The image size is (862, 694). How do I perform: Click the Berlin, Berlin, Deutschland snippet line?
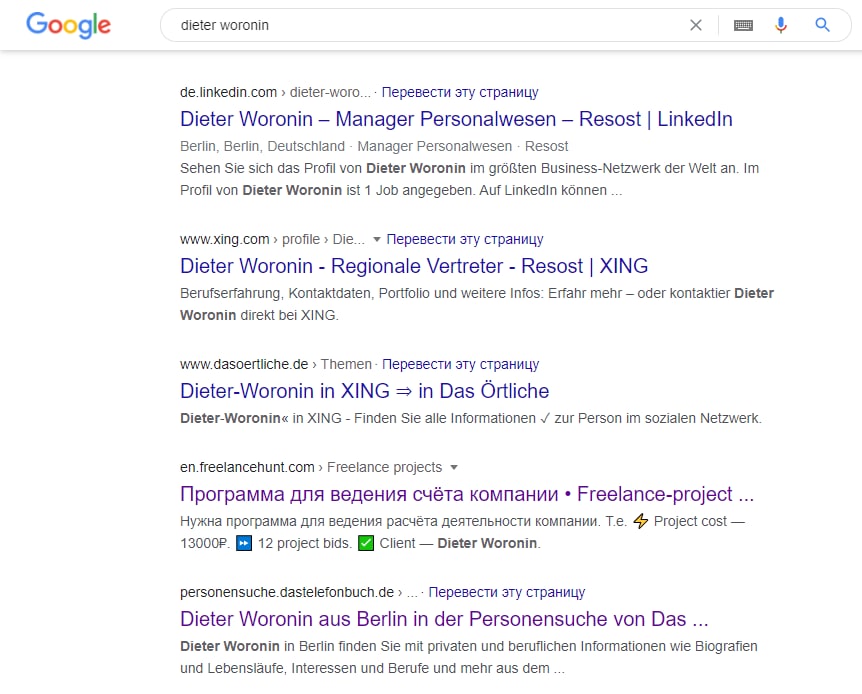click(x=374, y=146)
